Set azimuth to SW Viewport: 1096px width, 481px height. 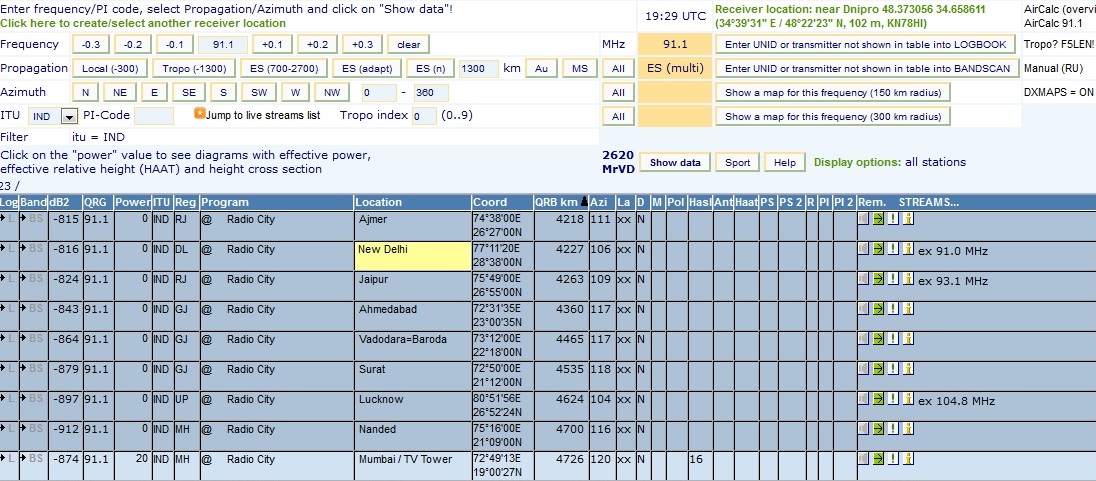point(259,92)
